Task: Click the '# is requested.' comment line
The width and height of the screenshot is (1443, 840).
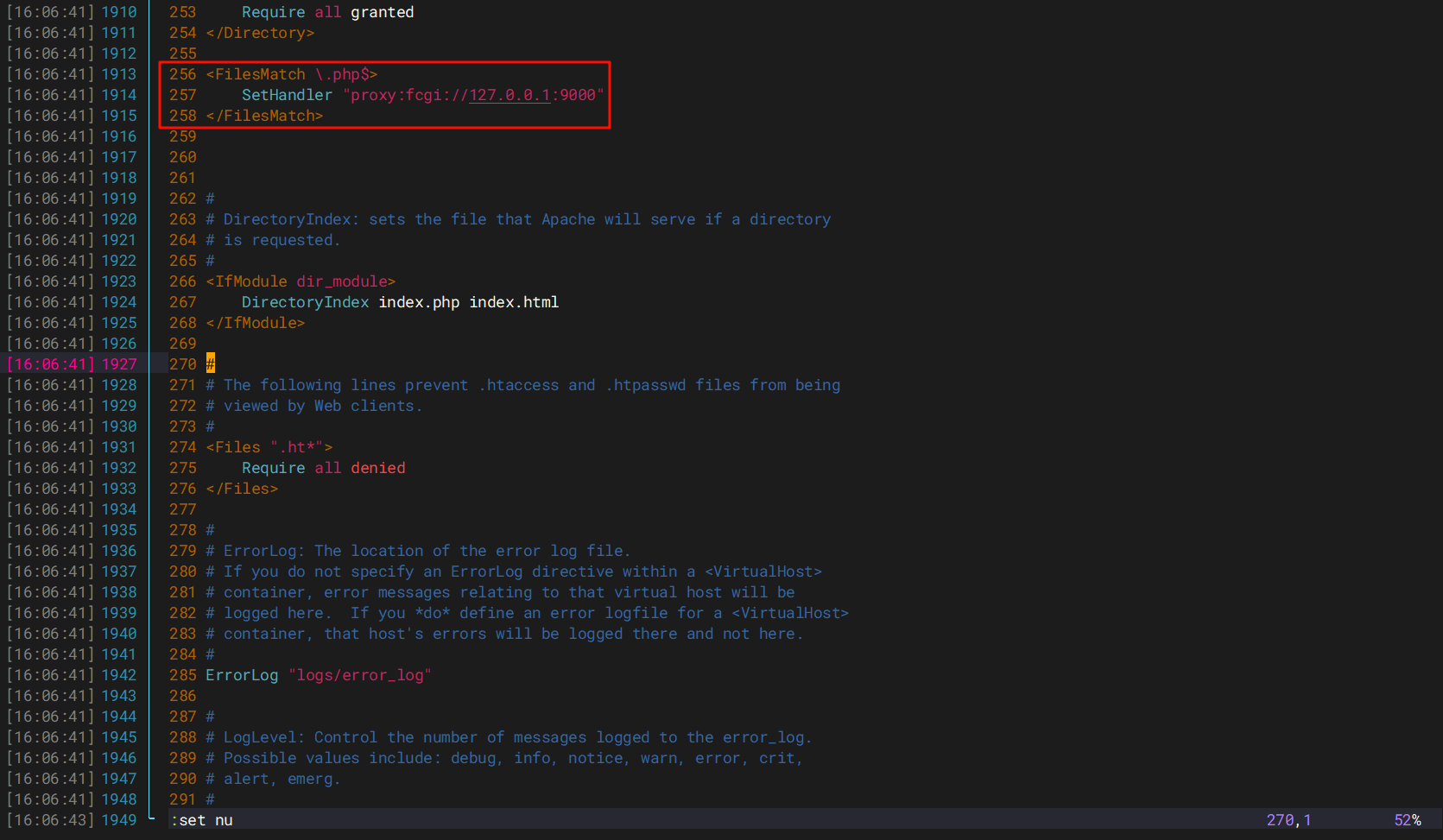Action: pyautogui.click(x=273, y=240)
